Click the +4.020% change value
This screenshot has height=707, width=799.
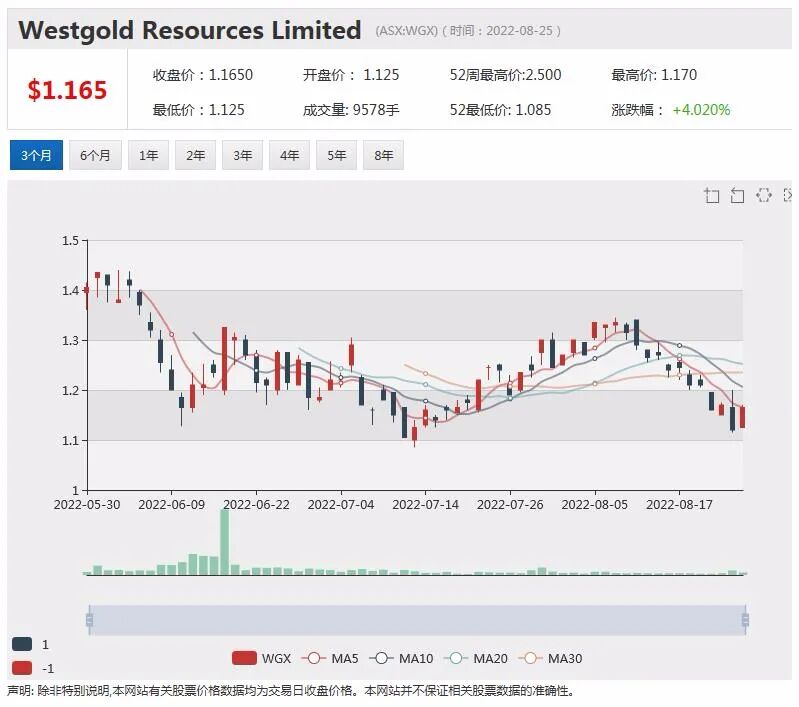click(702, 110)
